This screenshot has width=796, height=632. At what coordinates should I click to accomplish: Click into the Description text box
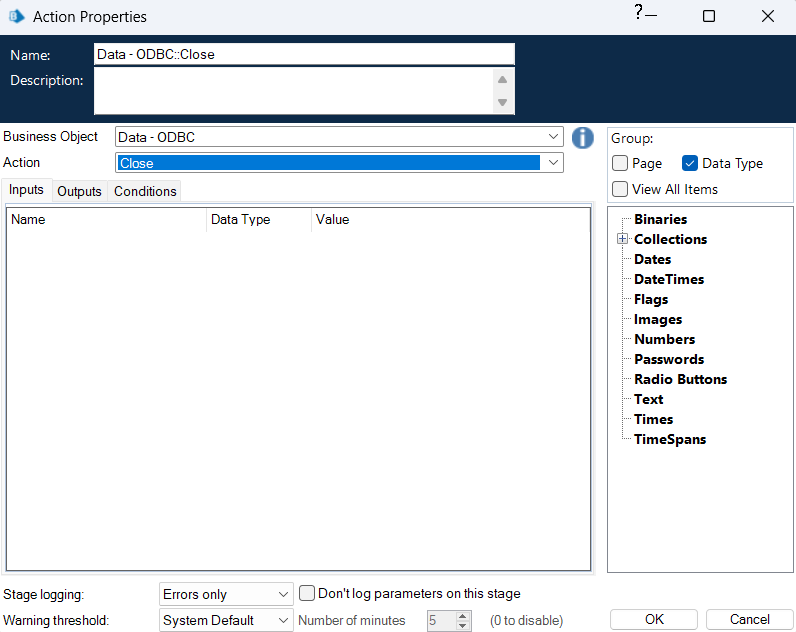tap(294, 91)
